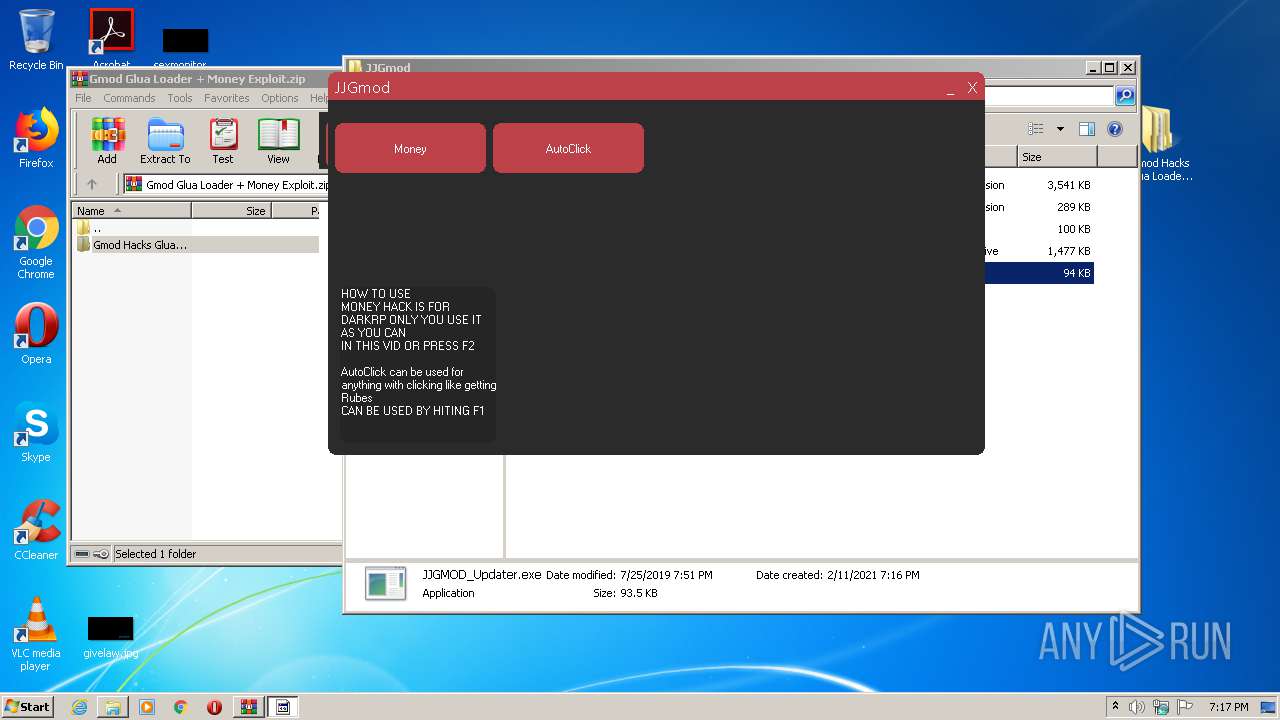1280x720 pixels.
Task: Click the taskbar clock showing 7:17 PM
Action: 1229,707
